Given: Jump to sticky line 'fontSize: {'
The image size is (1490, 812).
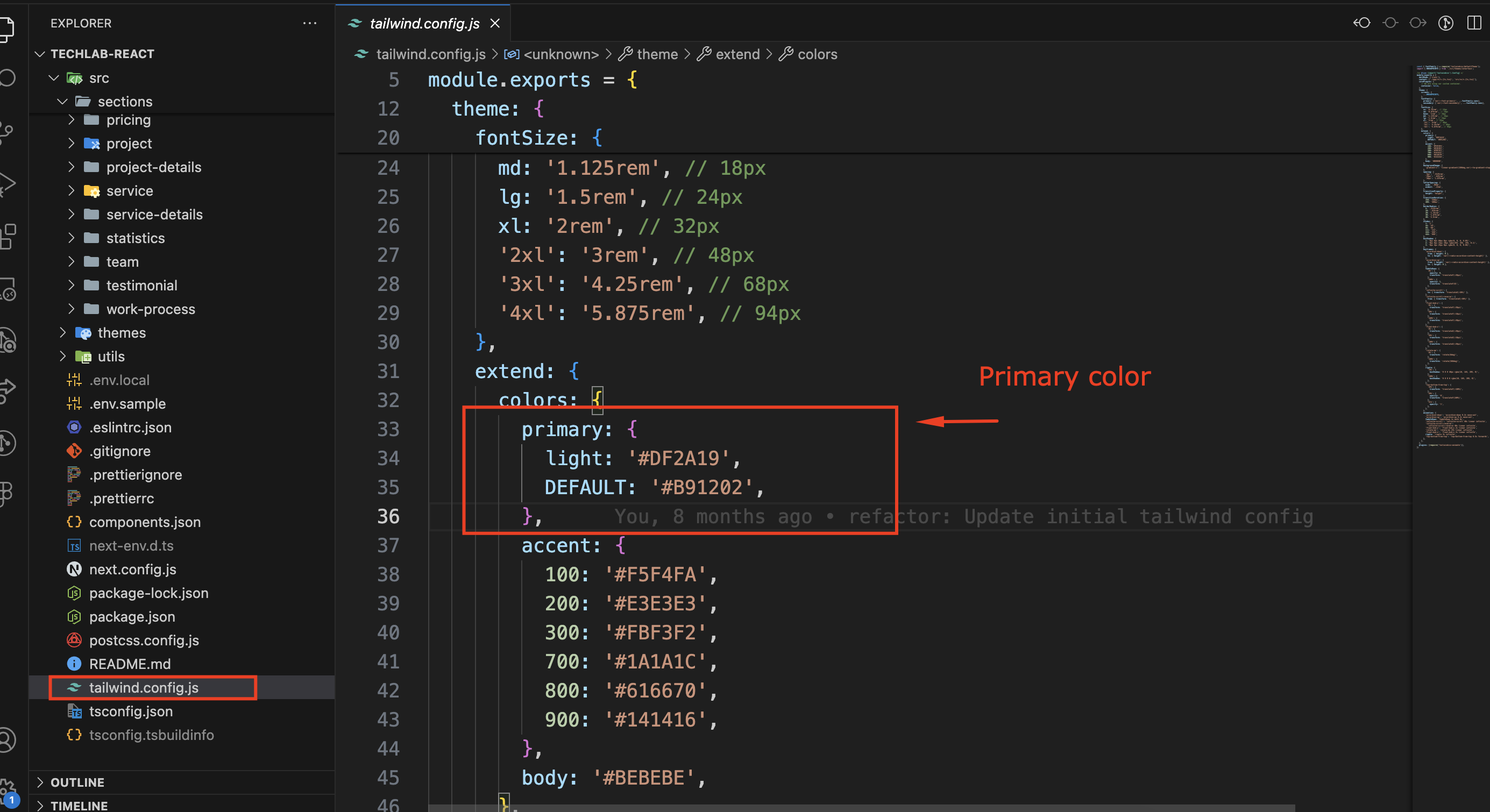Looking at the screenshot, I should 538,138.
